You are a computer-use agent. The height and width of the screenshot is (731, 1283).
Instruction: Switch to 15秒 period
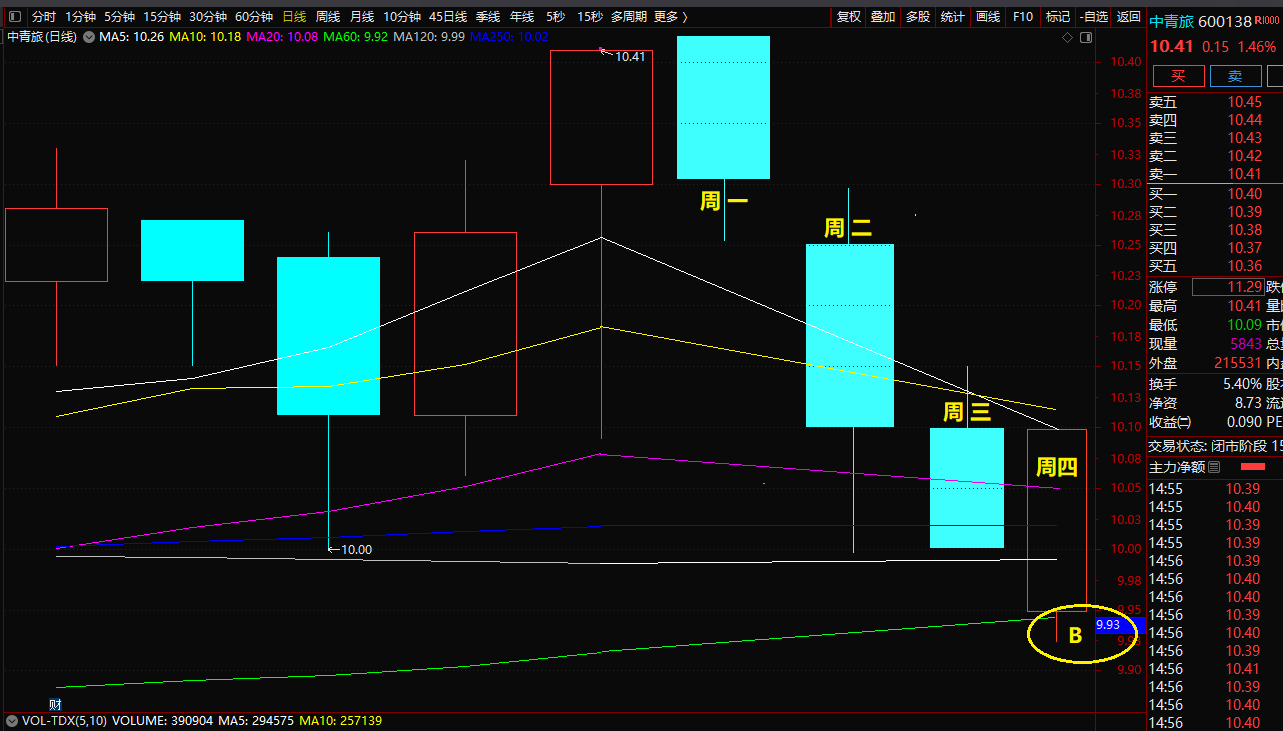click(x=590, y=17)
